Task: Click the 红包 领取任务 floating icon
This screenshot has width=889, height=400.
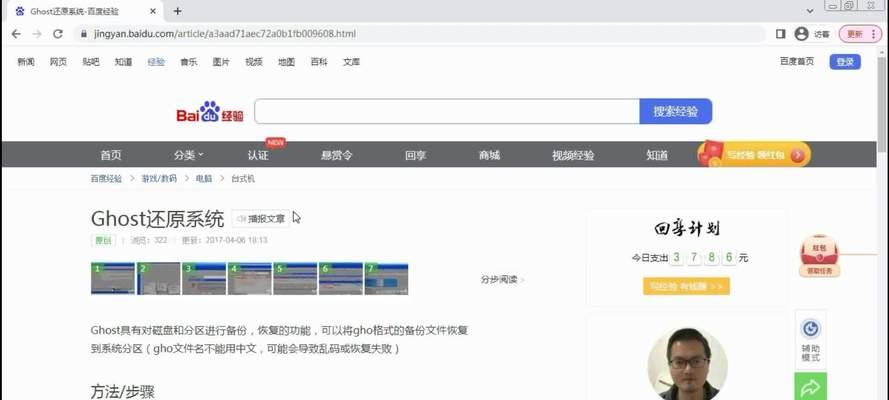Action: click(820, 256)
